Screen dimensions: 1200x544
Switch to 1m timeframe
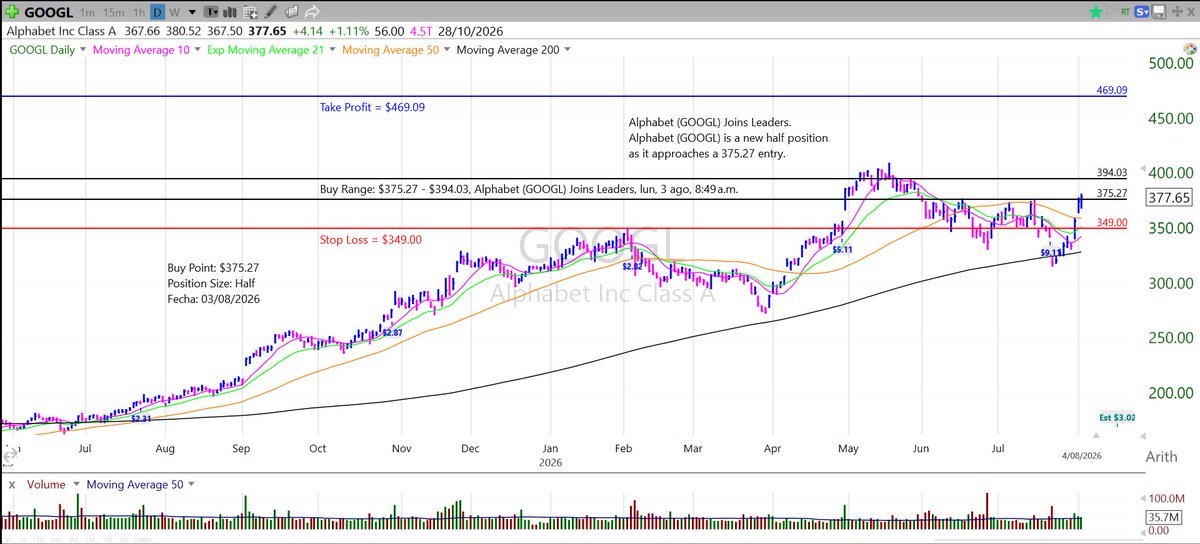tap(87, 13)
